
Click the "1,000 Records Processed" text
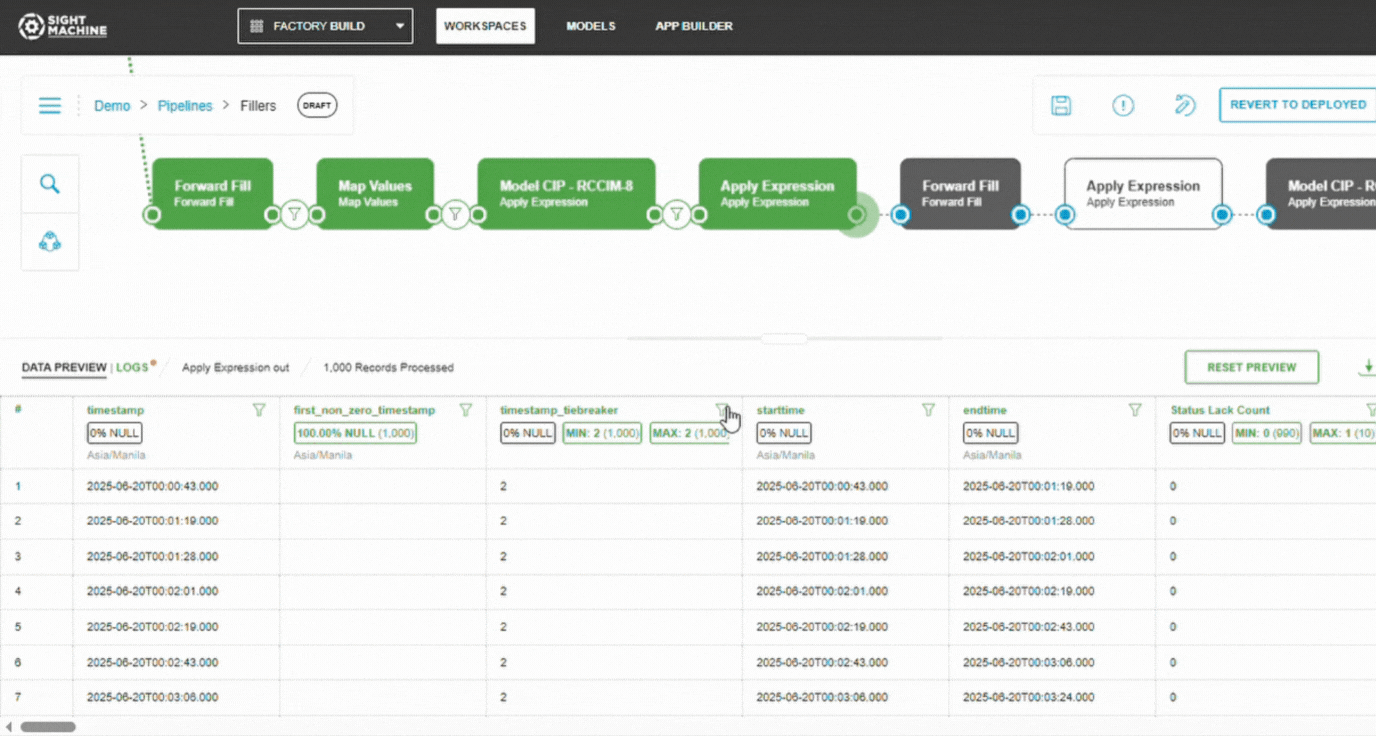[x=388, y=368]
